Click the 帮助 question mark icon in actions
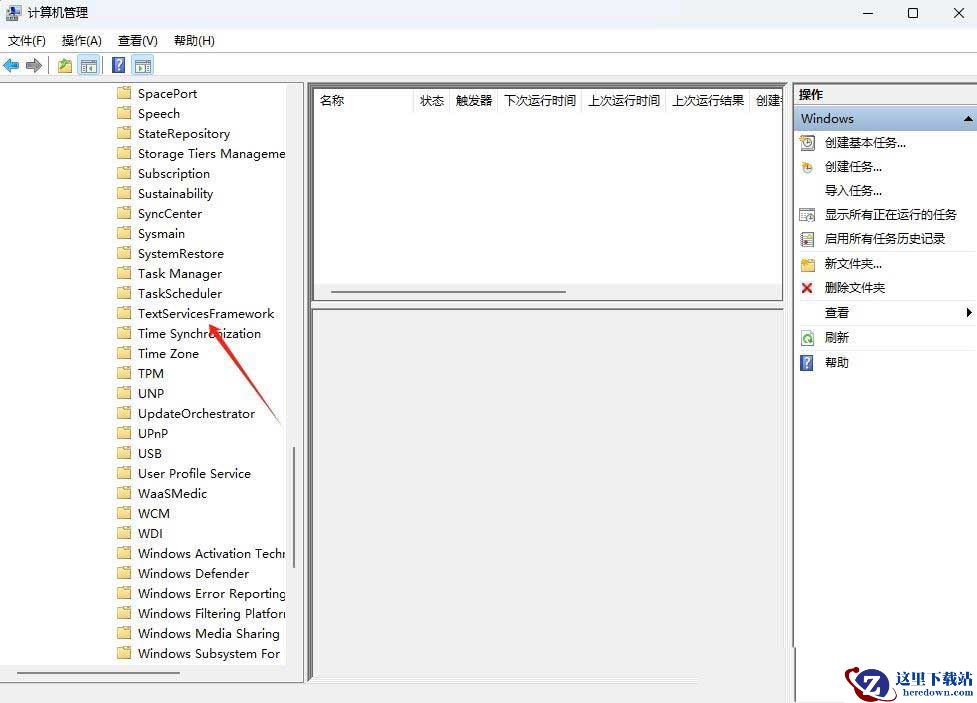Viewport: 977px width, 703px height. pos(807,363)
